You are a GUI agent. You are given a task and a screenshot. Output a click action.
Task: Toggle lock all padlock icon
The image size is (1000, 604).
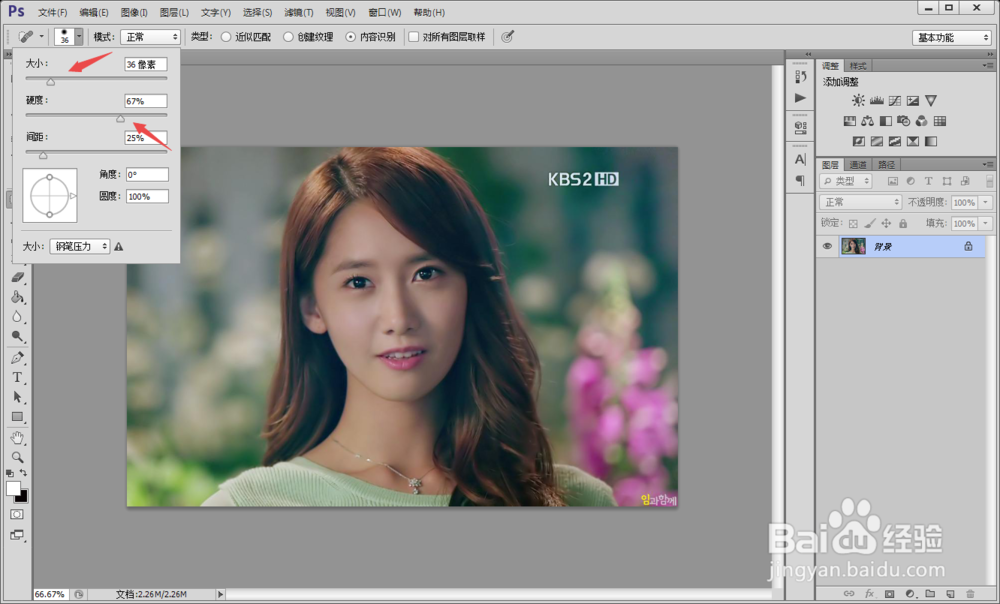902,223
